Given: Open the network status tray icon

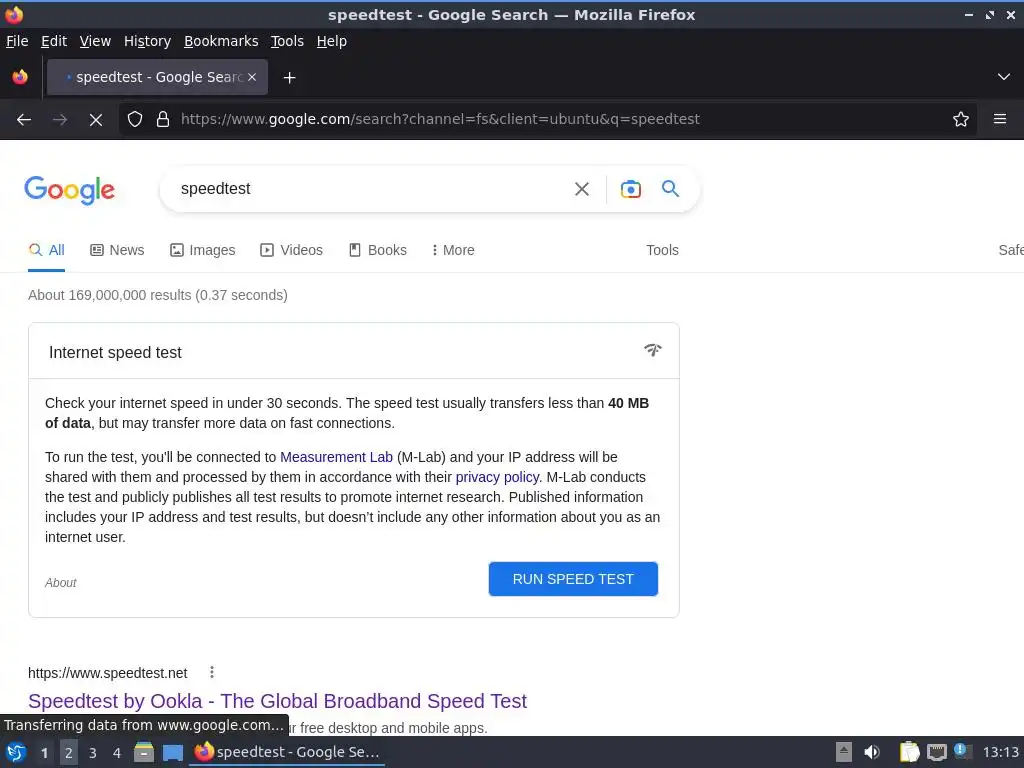Looking at the screenshot, I should [936, 752].
